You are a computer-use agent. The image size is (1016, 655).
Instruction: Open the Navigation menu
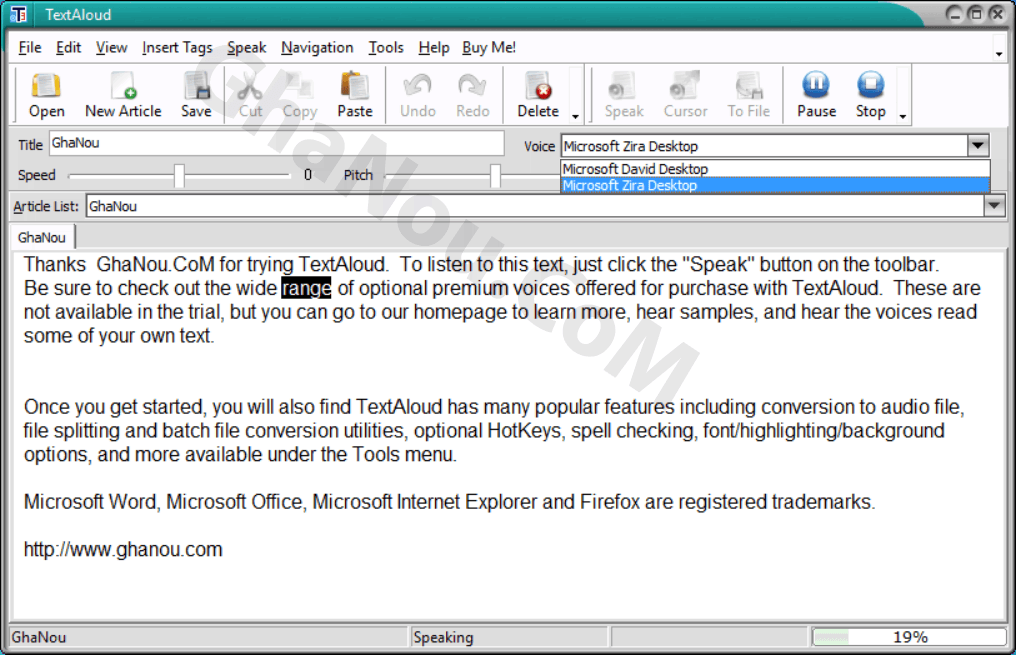317,47
